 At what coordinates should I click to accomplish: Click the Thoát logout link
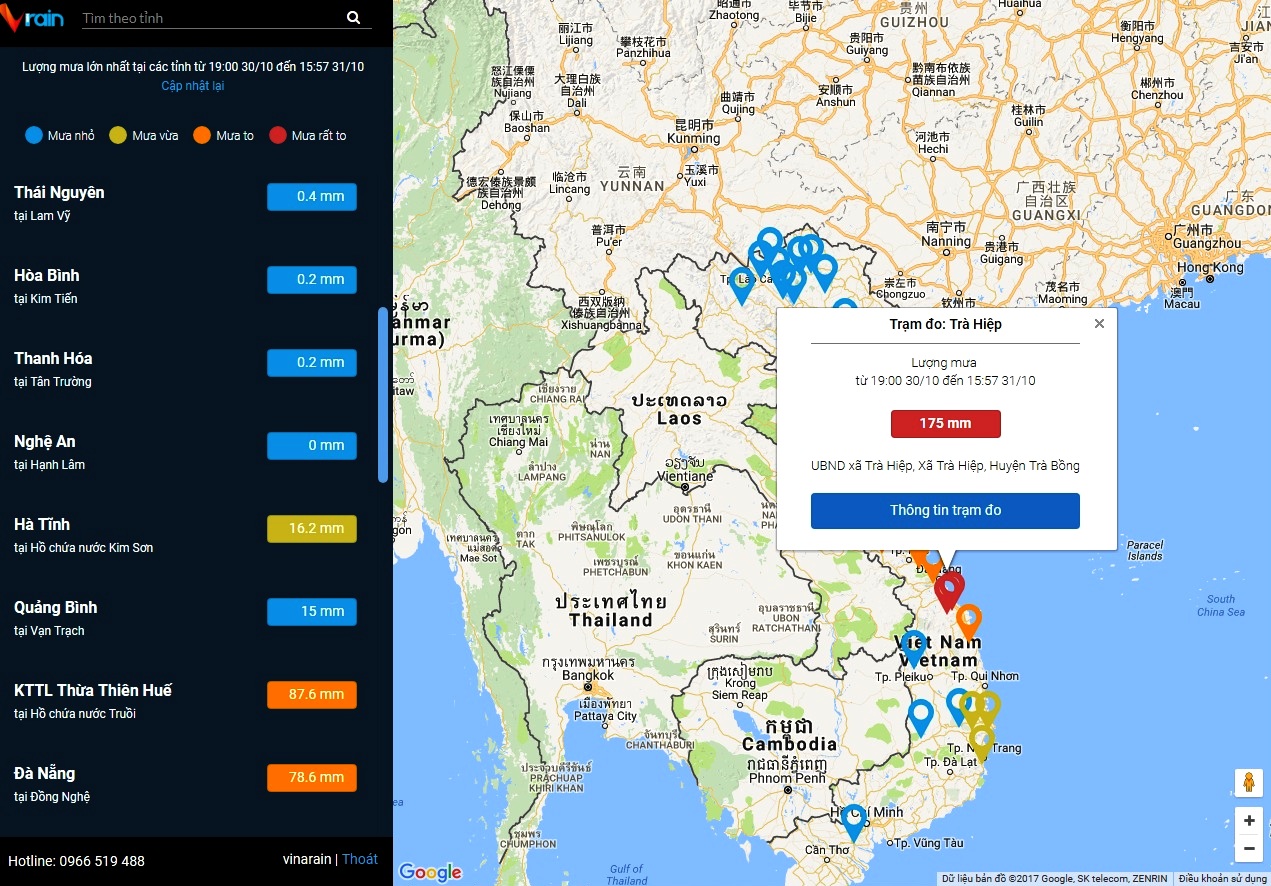click(x=360, y=859)
